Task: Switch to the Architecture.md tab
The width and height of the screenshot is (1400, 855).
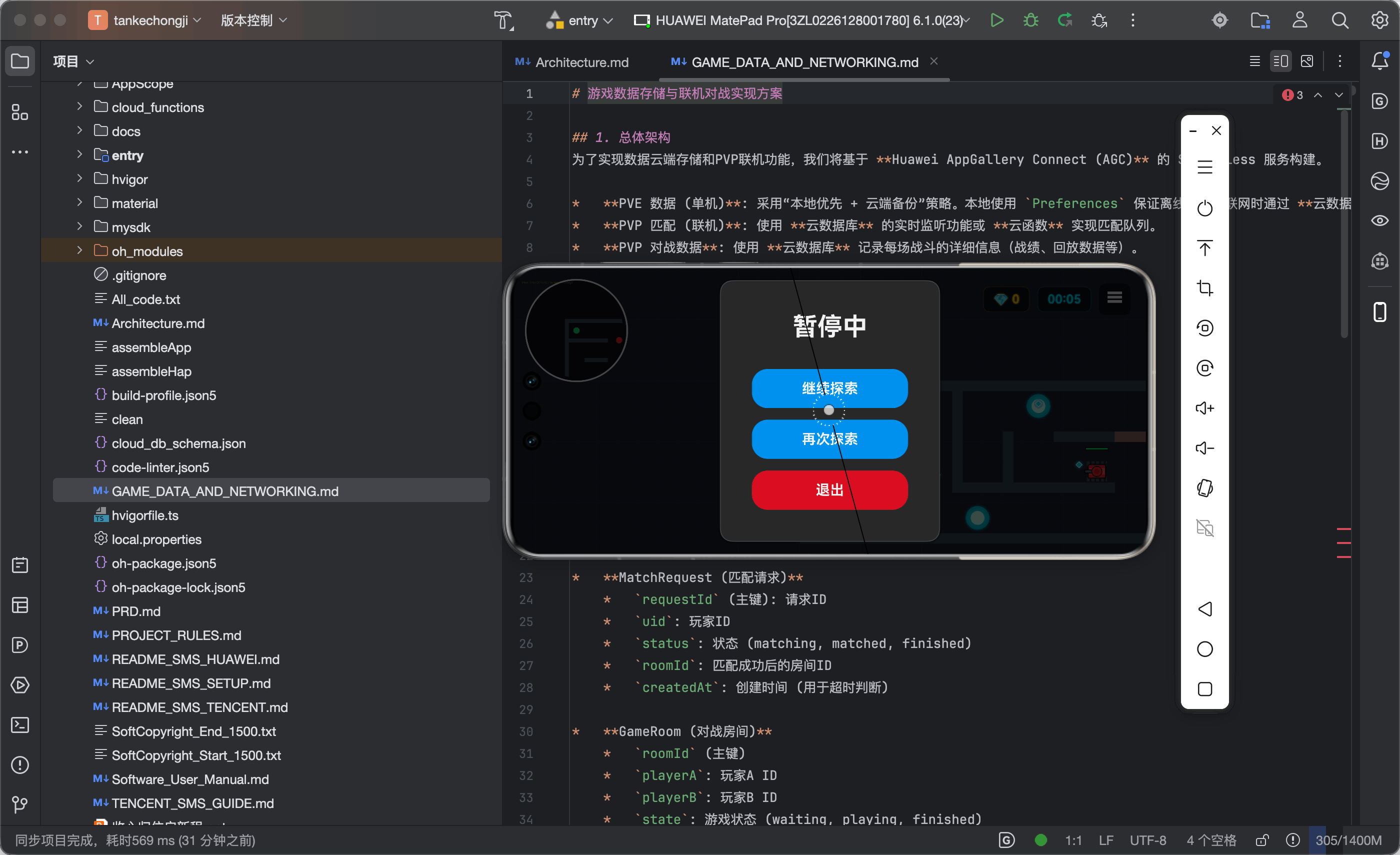Action: point(572,62)
